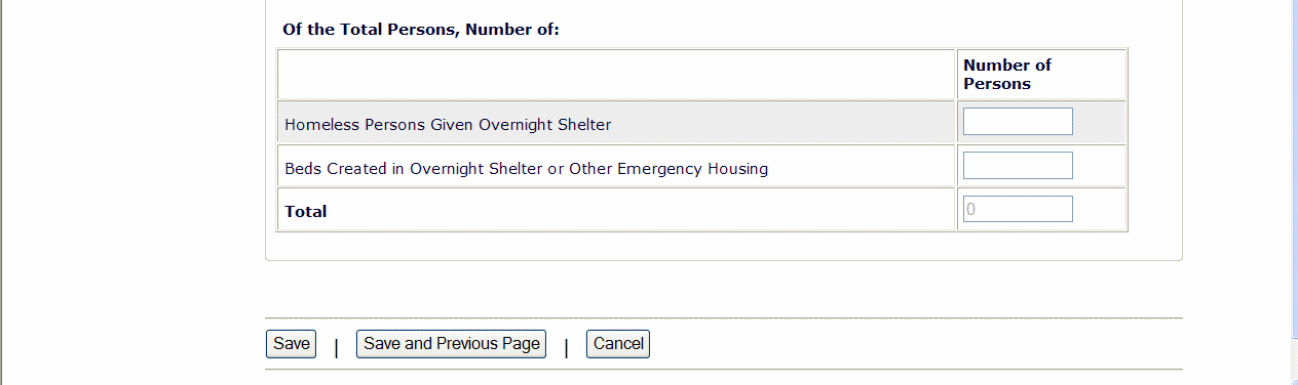Click the 'Number of Persons' column header
This screenshot has height=385, width=1298.
1007,75
